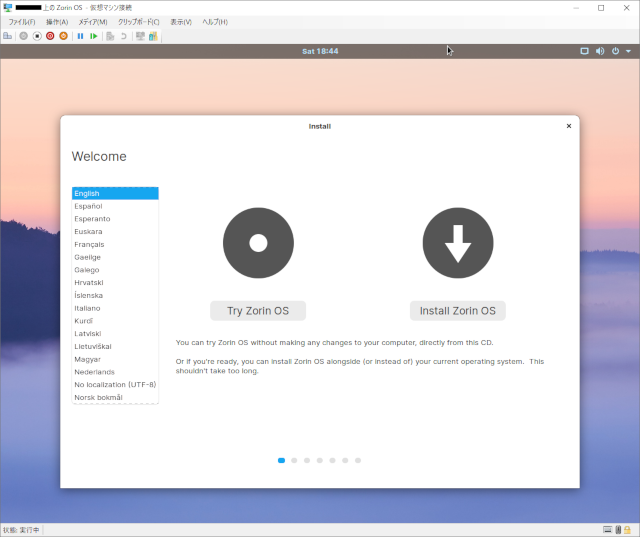Screen dimensions: 640x537
Task: Click the Revert arrow icon
Action: pos(123,36)
